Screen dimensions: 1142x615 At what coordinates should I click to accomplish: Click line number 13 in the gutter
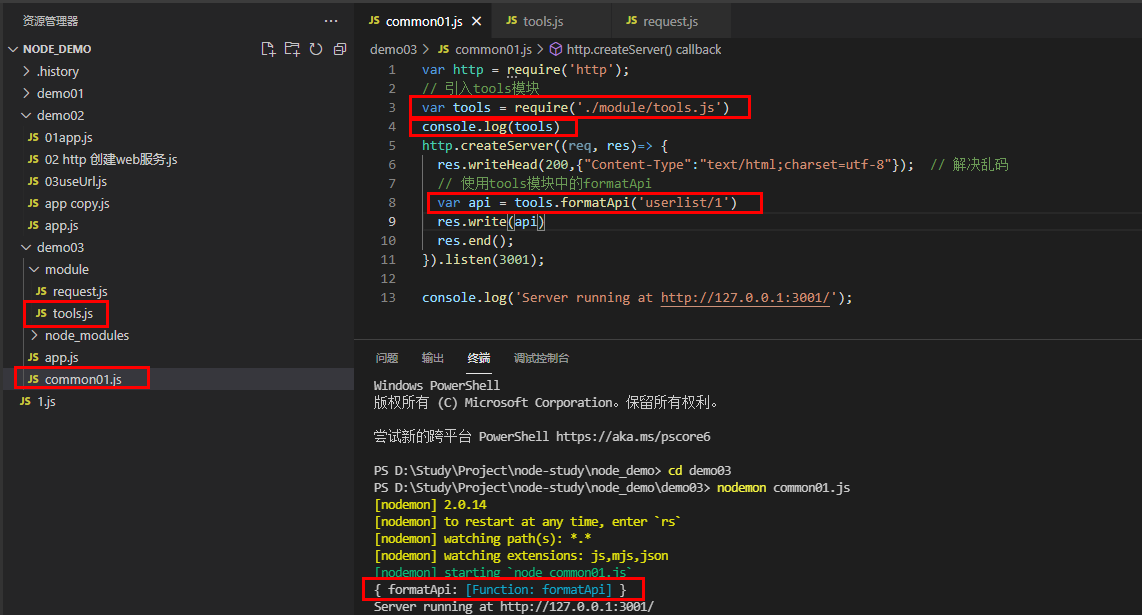coord(388,297)
